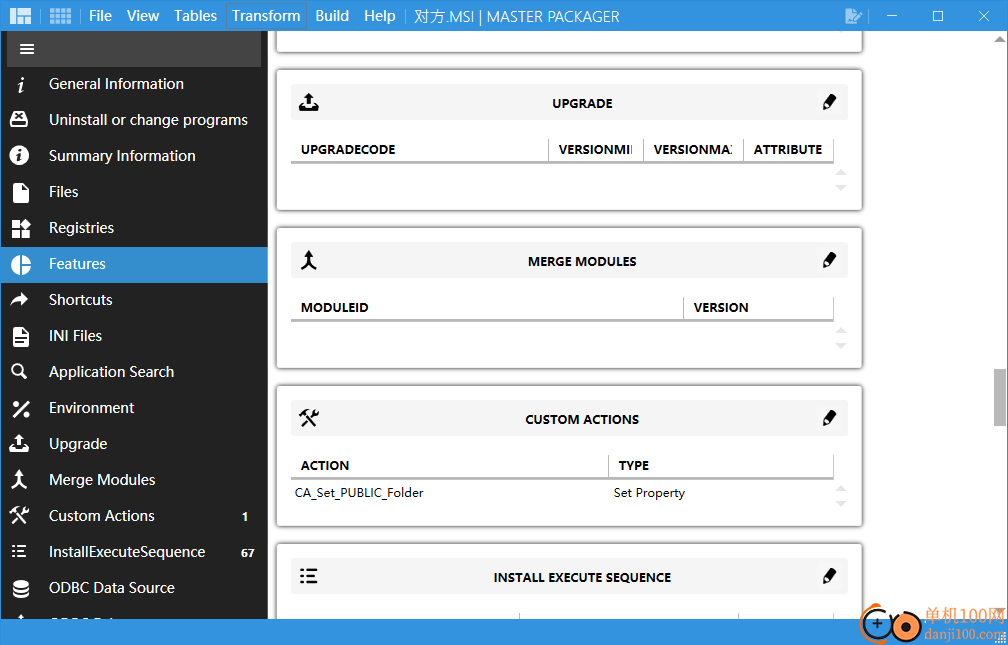Click the Install Execute Sequence header list icon
Image resolution: width=1008 pixels, height=645 pixels.
tap(309, 576)
